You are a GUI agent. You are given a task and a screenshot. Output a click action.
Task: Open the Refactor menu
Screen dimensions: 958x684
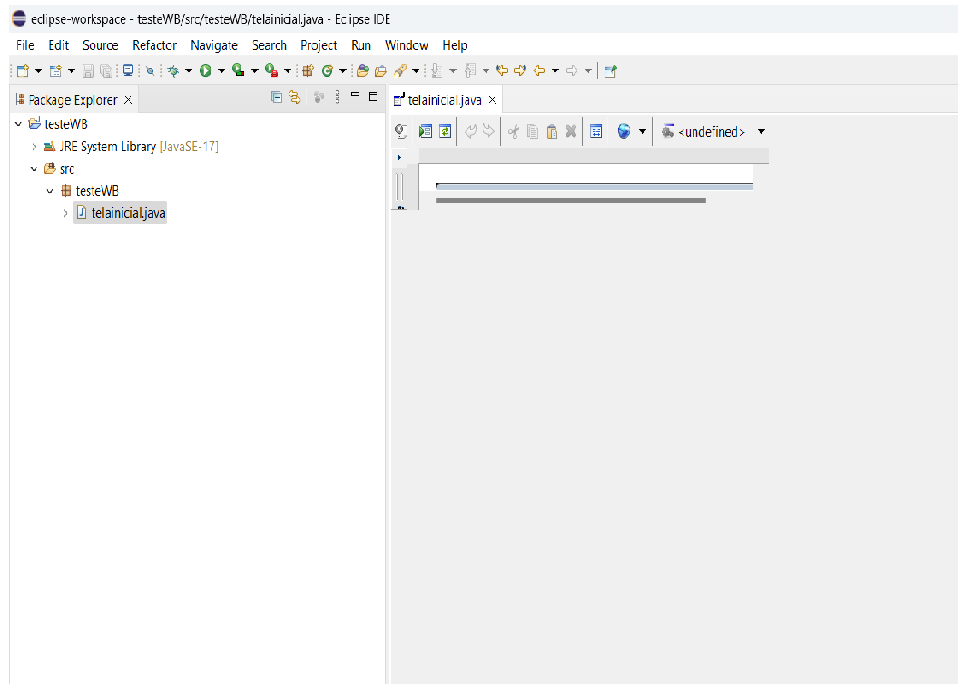pyautogui.click(x=155, y=45)
